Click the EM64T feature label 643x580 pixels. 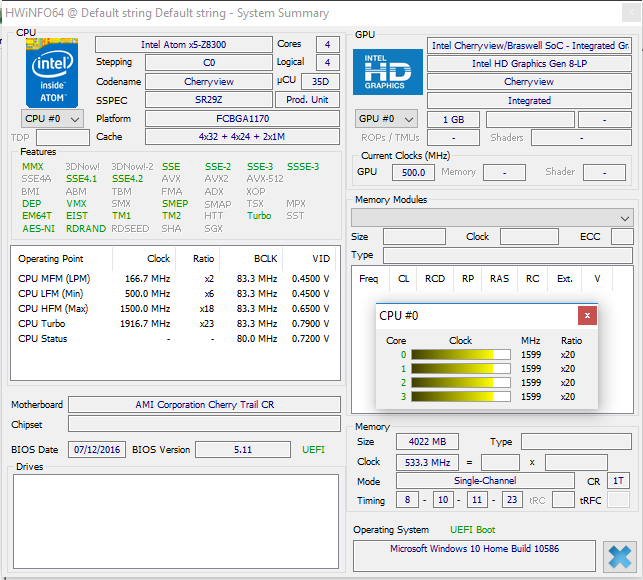coord(36,216)
